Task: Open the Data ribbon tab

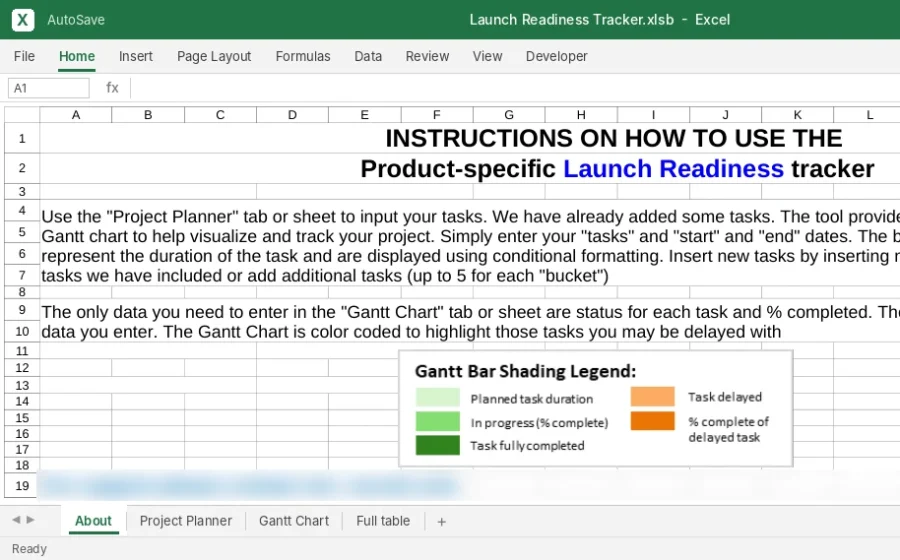Action: tap(368, 56)
